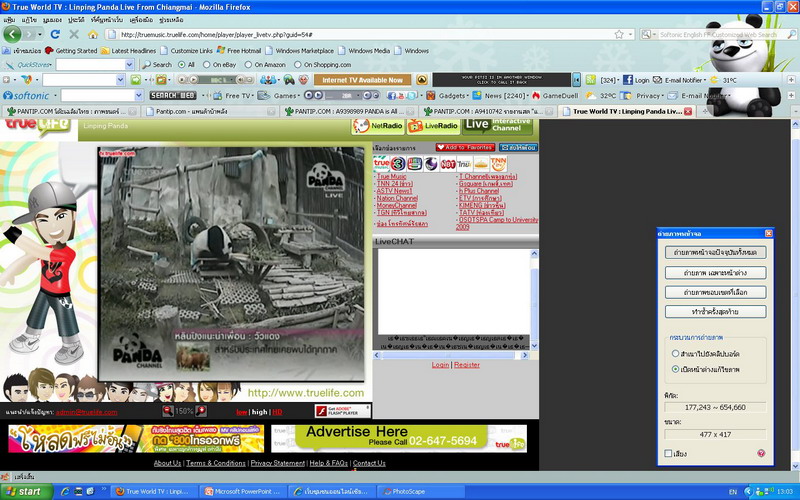This screenshot has height=500, width=800.
Task: Select the All search radio button
Action: [182, 65]
